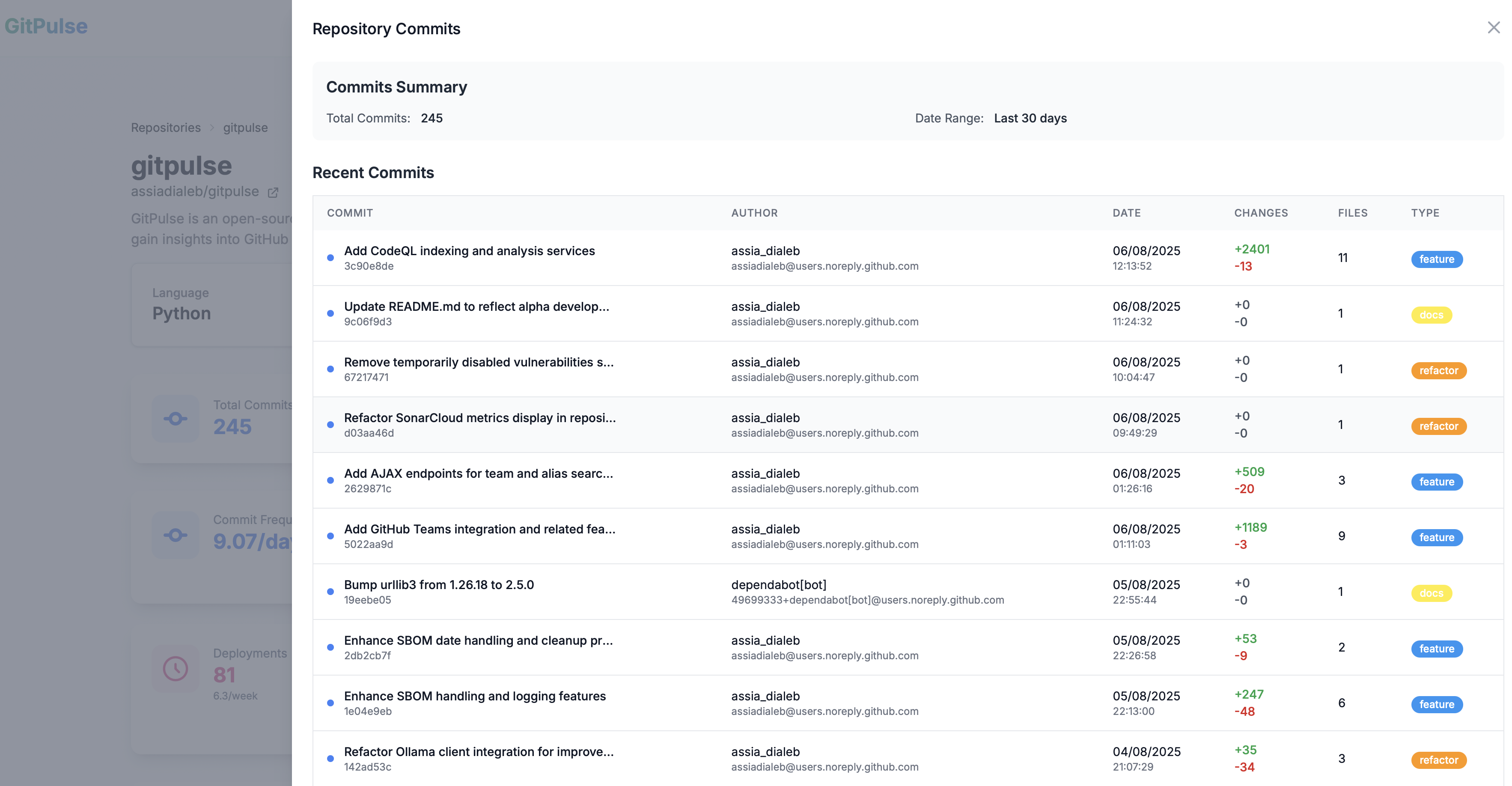1512x786 pixels.
Task: Click Deployments count 81 on background page
Action: pos(224,675)
